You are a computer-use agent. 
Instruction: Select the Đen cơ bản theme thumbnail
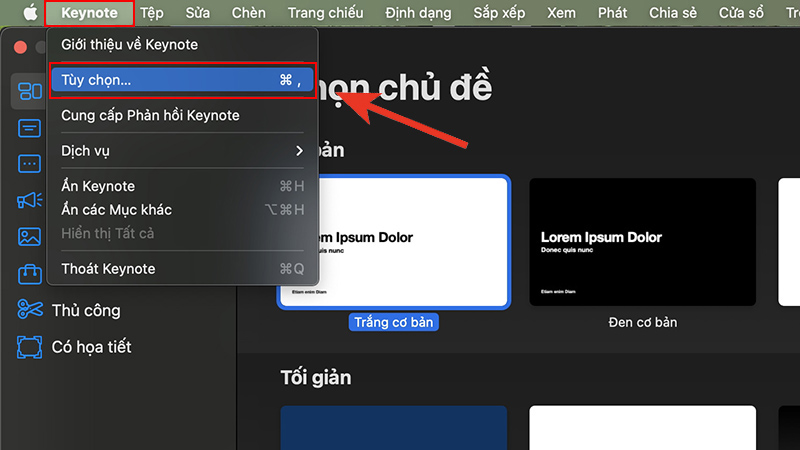click(642, 242)
